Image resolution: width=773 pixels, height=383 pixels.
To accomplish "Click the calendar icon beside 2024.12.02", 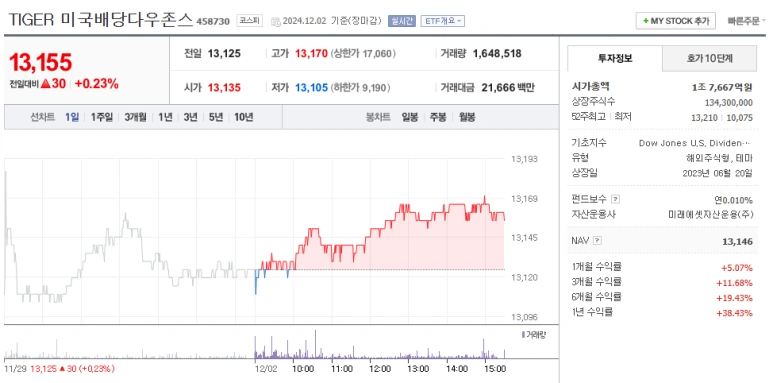I will click(276, 21).
